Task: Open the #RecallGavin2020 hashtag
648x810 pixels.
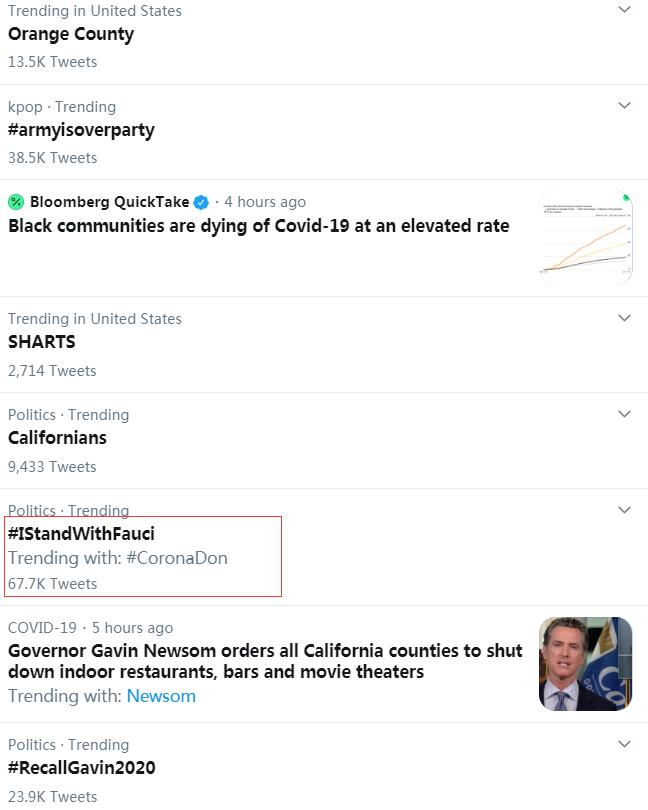Action: click(x=82, y=768)
